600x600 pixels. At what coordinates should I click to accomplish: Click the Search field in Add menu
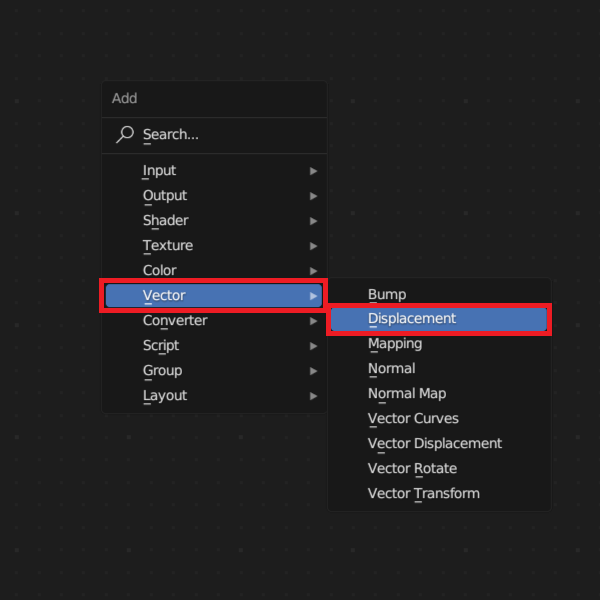[215, 134]
